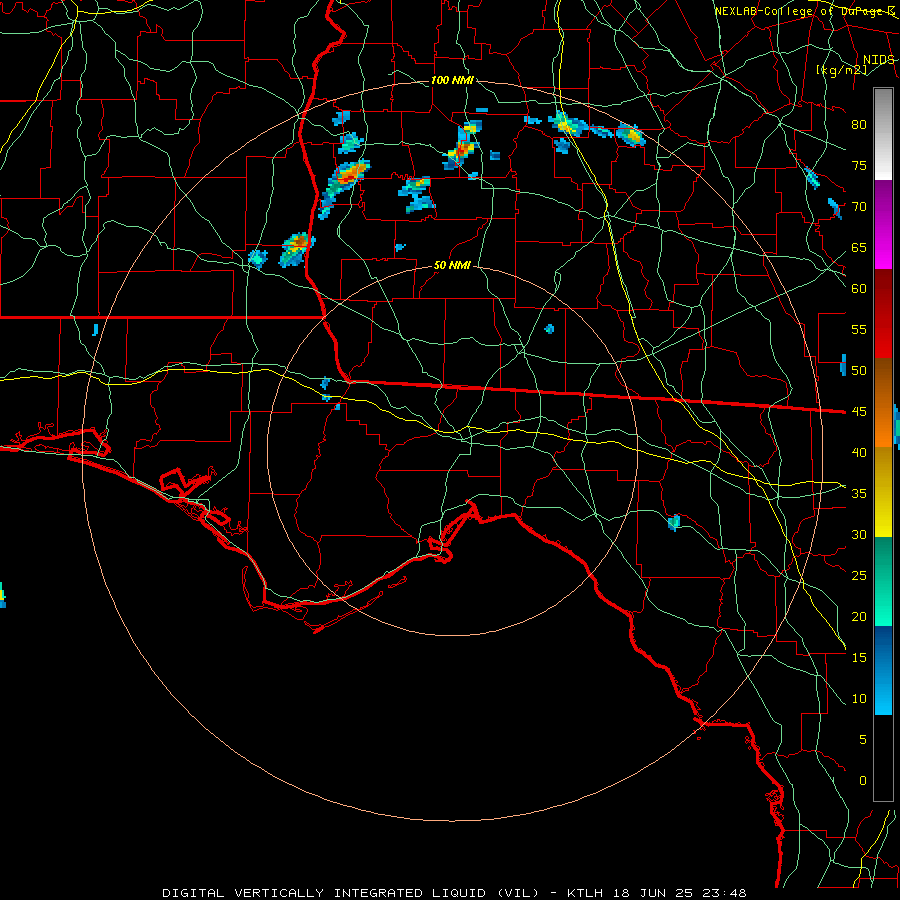Image resolution: width=900 pixels, height=900 pixels.
Task: Click the 15 value on the color scale
Action: [x=859, y=657]
